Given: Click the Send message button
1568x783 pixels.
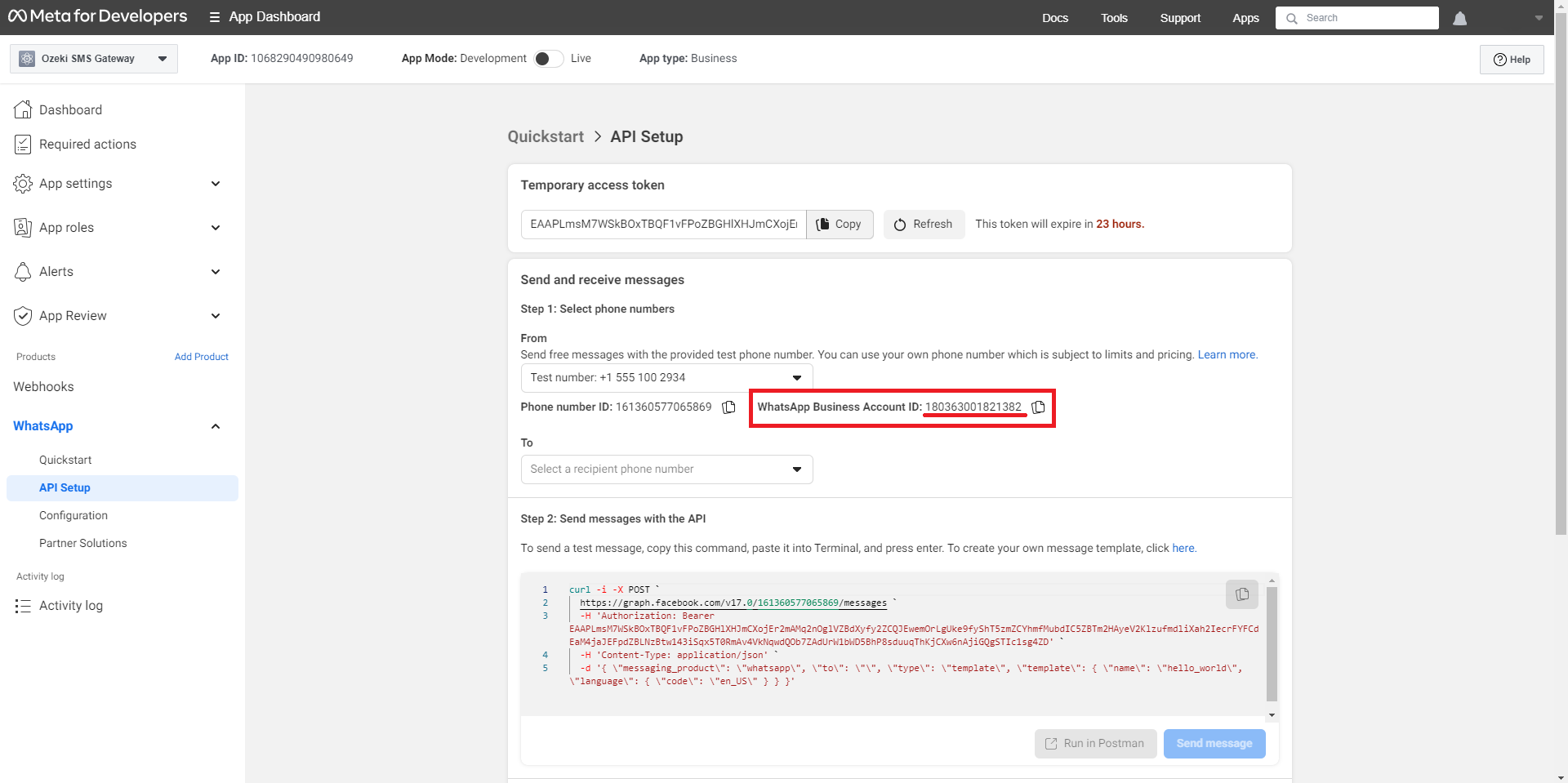Looking at the screenshot, I should [x=1214, y=744].
